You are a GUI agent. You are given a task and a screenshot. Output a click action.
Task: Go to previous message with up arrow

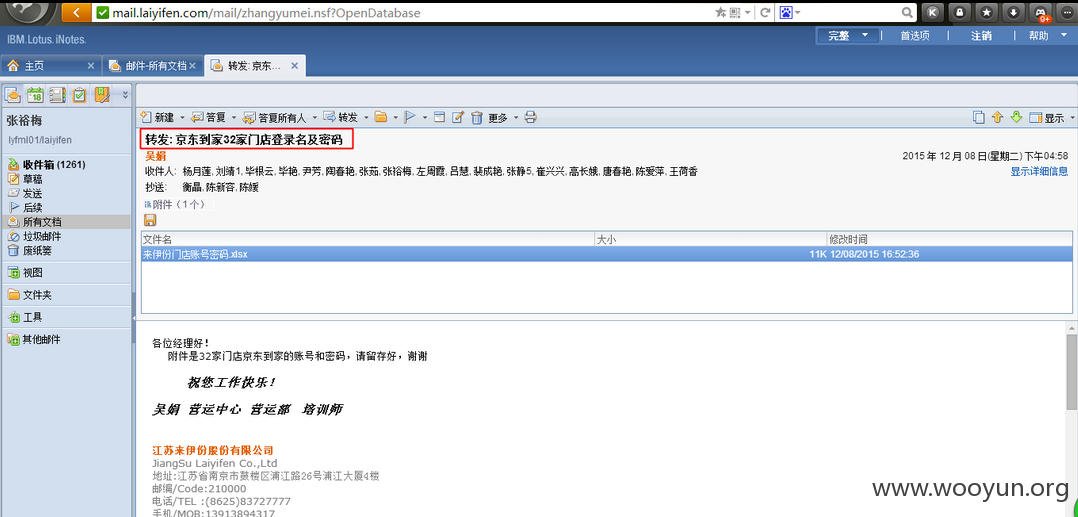[998, 118]
